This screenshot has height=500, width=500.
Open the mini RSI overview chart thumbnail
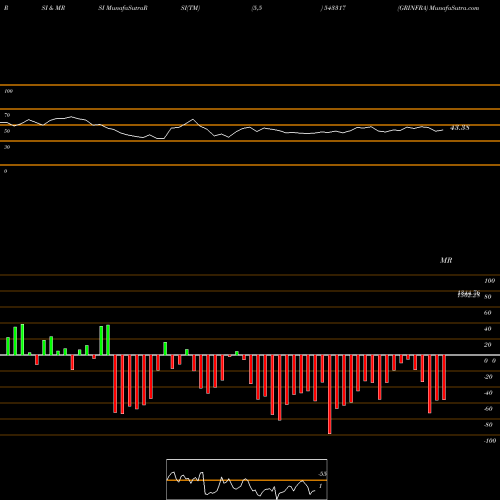(247, 479)
